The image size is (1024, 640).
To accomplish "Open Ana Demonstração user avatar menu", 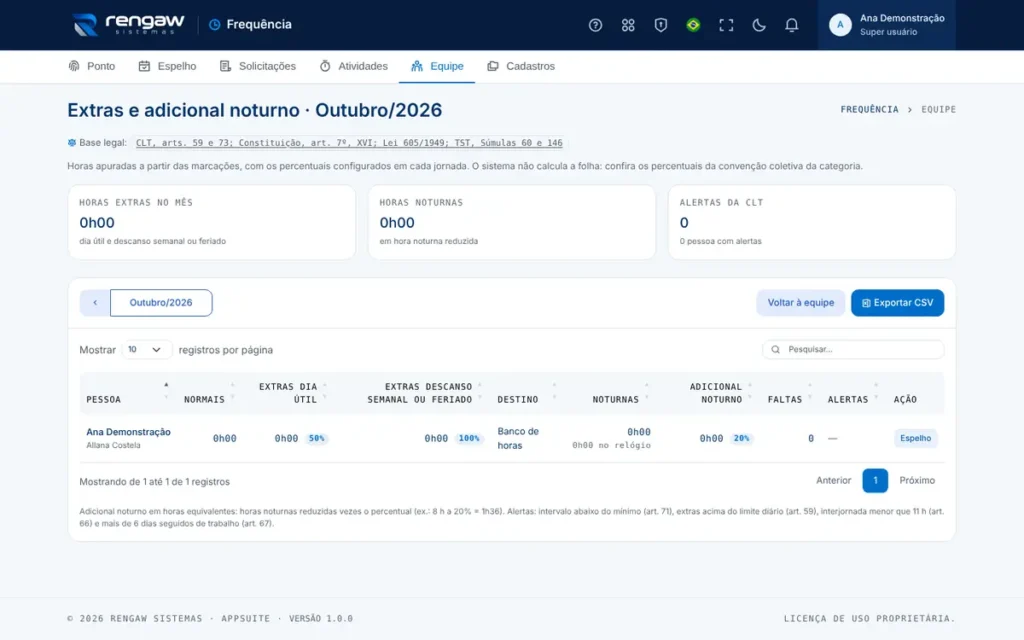I will (x=886, y=25).
